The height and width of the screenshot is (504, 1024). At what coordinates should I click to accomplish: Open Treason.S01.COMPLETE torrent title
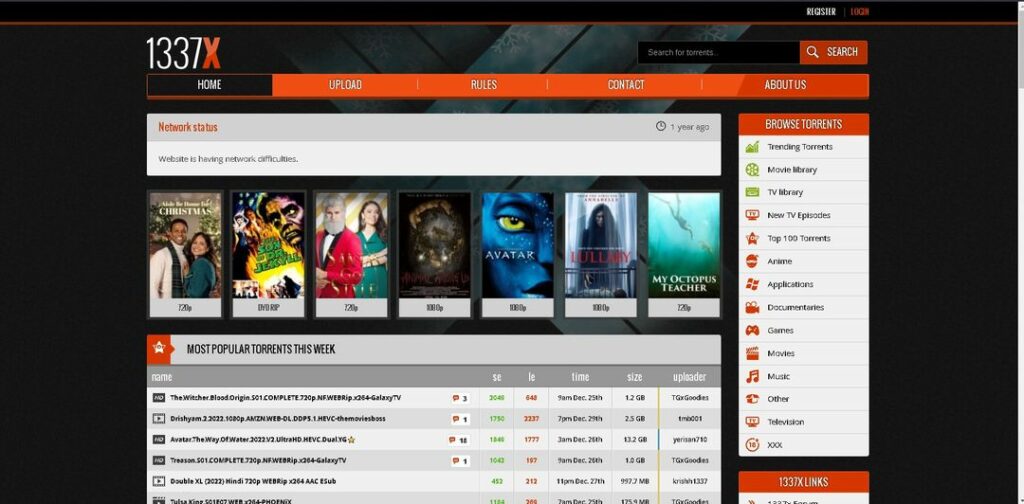[x=258, y=460]
